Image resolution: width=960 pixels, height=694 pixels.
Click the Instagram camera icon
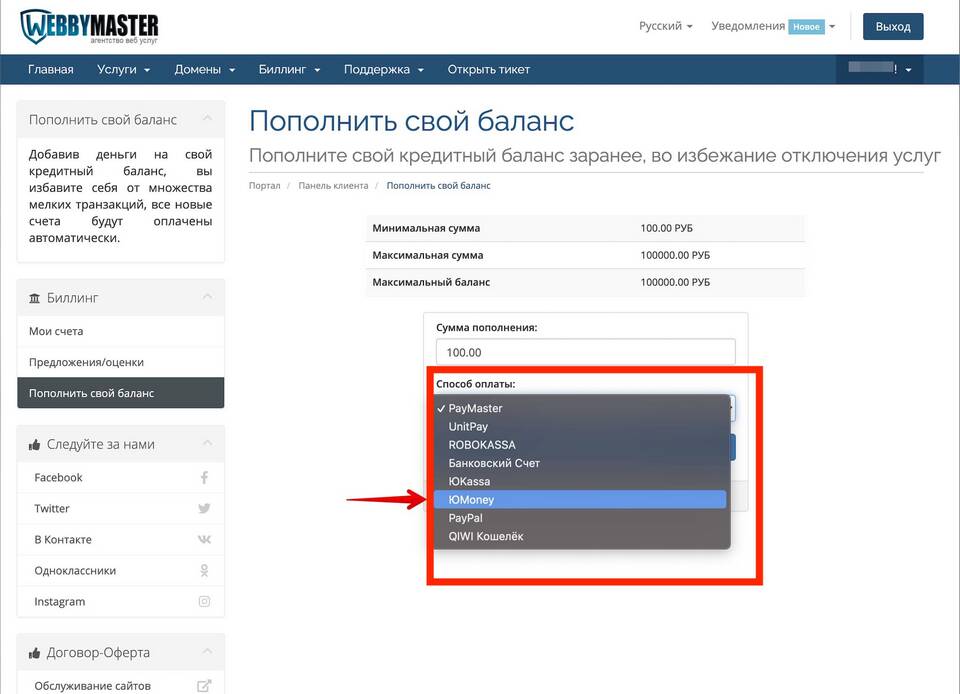tap(204, 602)
